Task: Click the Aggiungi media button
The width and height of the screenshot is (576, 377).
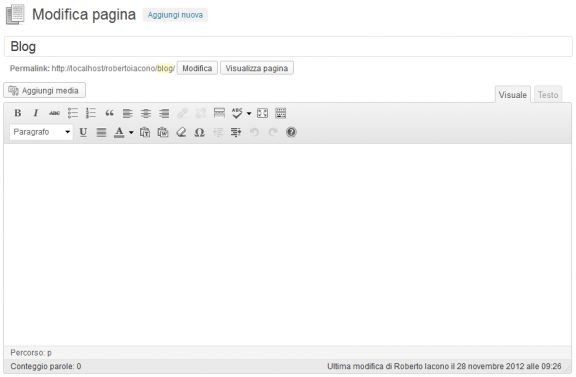Action: pos(44,90)
